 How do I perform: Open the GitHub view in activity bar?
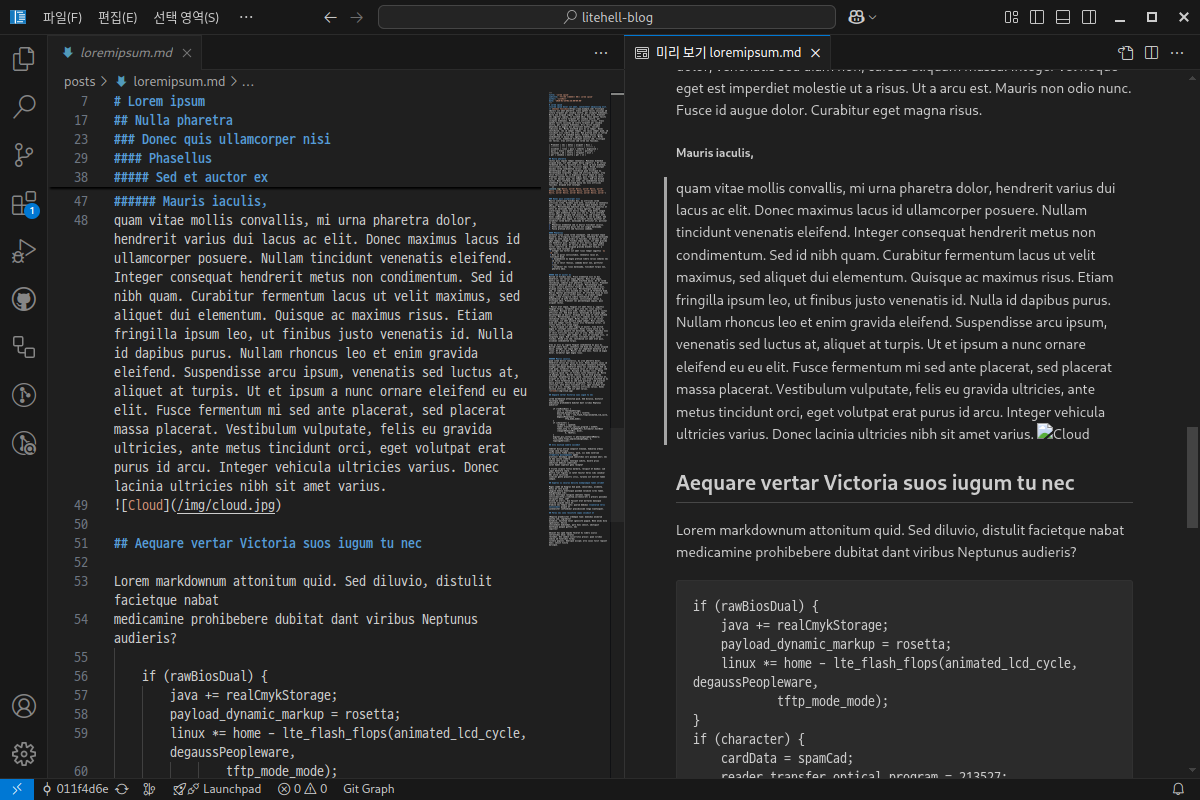24,299
